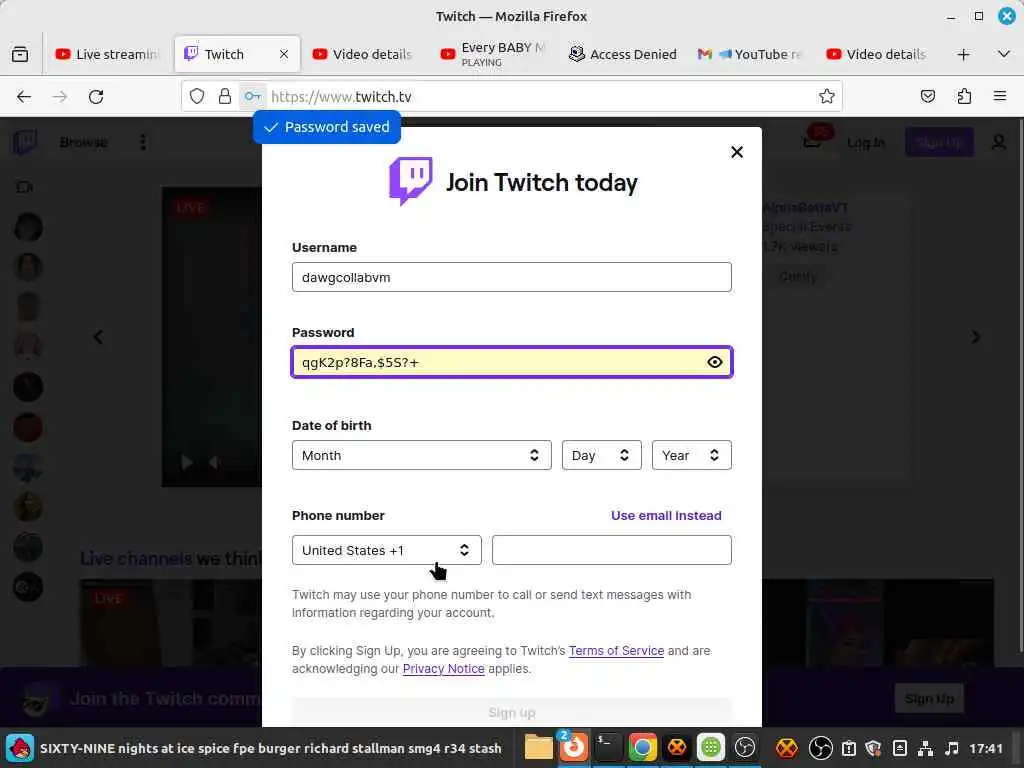Open Firefox from the taskbar
The image size is (1024, 768).
pyautogui.click(x=573, y=747)
